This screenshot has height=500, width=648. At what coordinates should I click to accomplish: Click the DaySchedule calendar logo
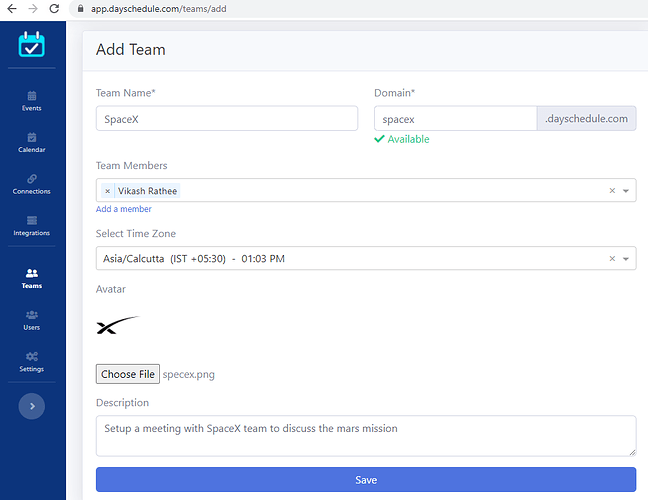point(31,44)
